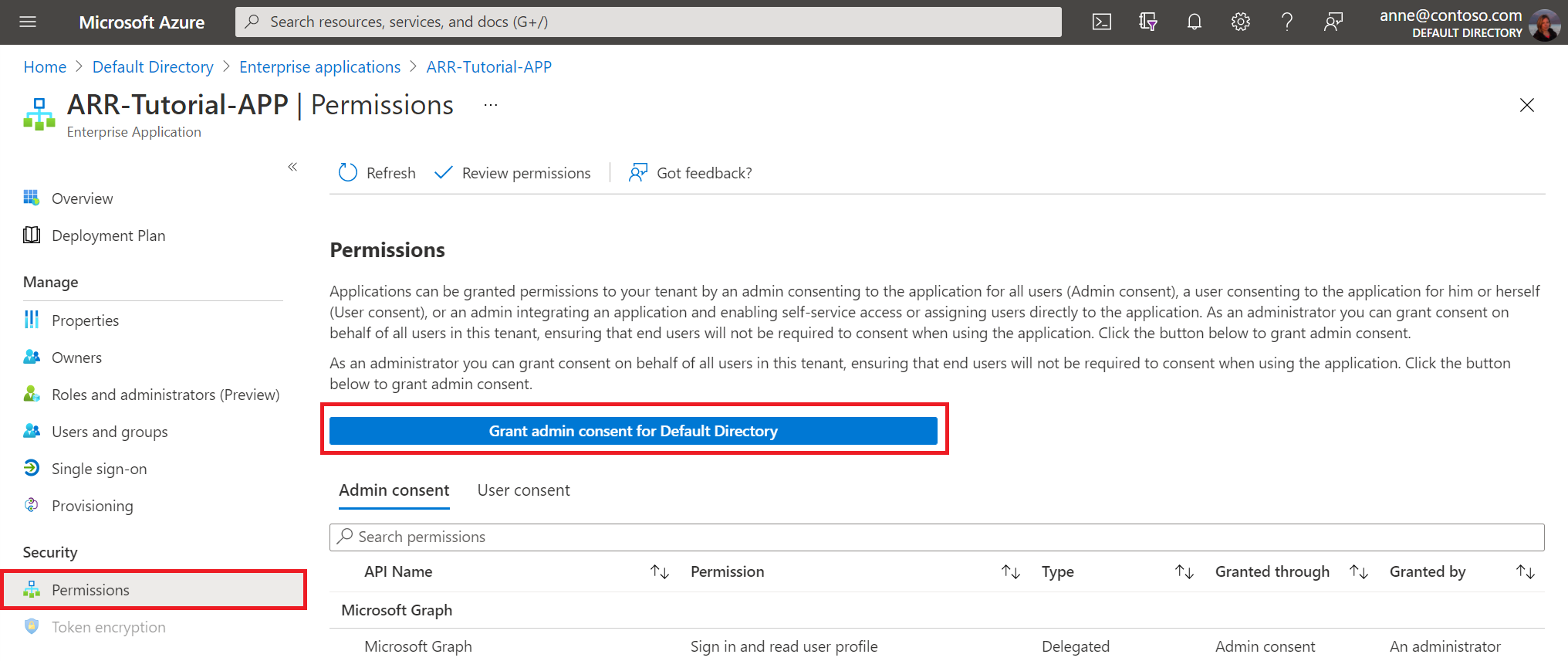Image resolution: width=1568 pixels, height=661 pixels.
Task: Launch Cloud Shell from the top bar
Action: (x=1102, y=22)
